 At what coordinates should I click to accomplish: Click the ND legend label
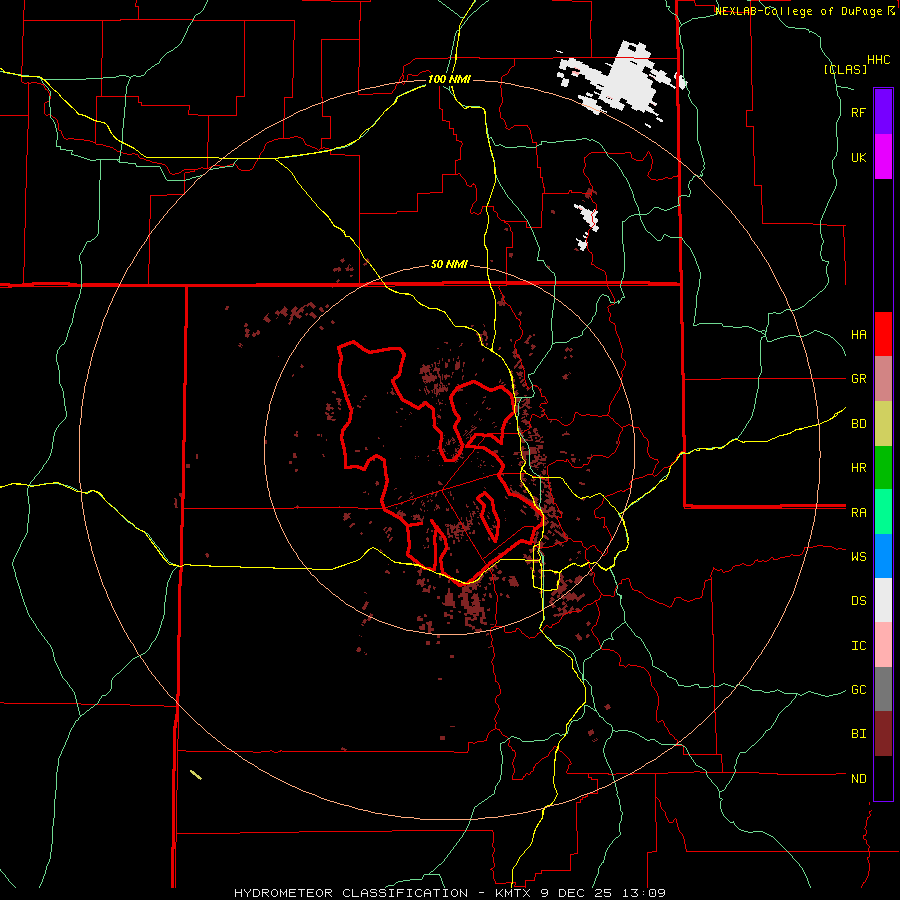coord(858,779)
